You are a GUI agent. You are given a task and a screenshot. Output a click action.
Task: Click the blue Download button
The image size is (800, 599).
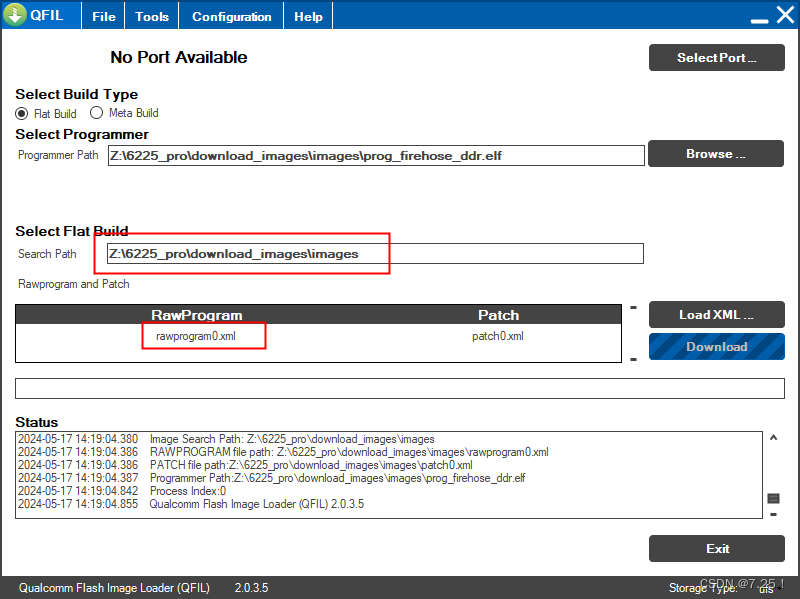click(x=716, y=346)
